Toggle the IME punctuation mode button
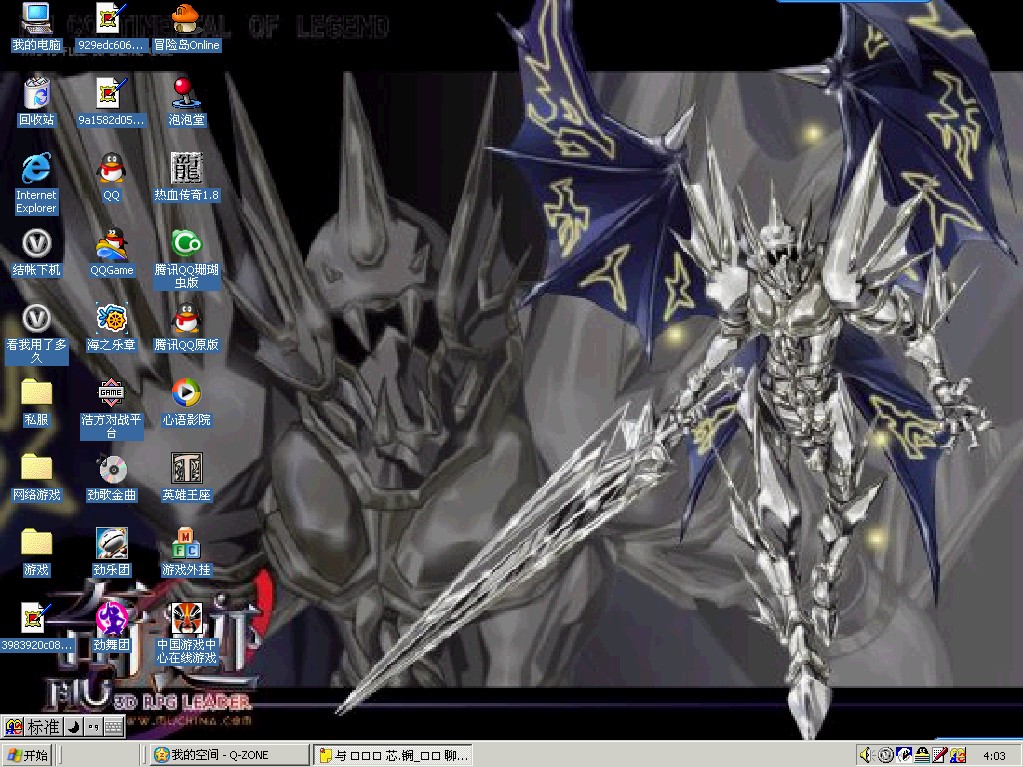Viewport: 1023px width, 767px height. click(x=94, y=726)
